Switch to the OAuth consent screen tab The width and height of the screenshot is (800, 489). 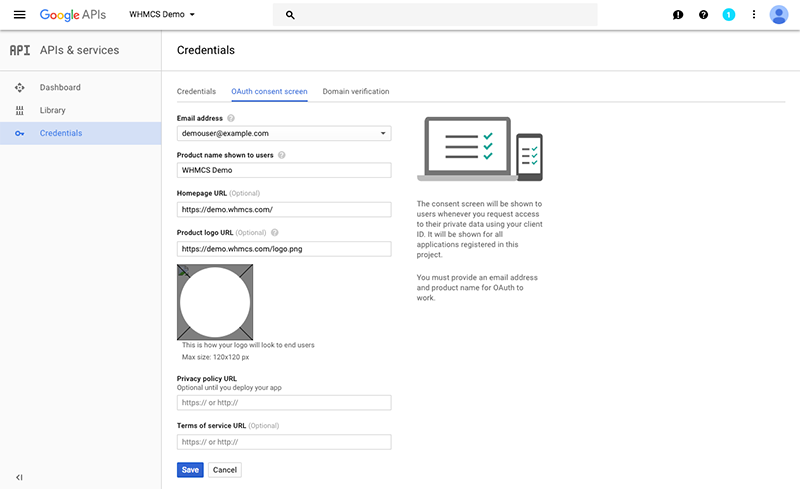[x=269, y=91]
